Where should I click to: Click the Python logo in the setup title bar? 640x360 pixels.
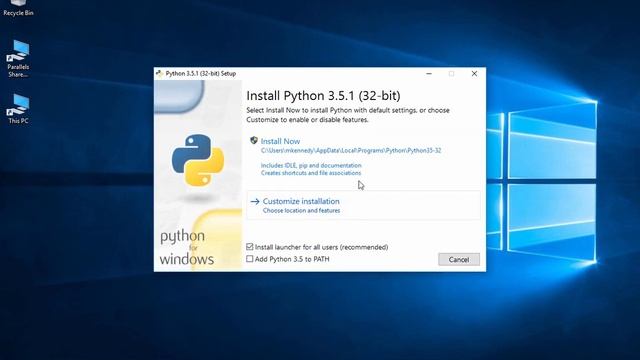[x=159, y=73]
